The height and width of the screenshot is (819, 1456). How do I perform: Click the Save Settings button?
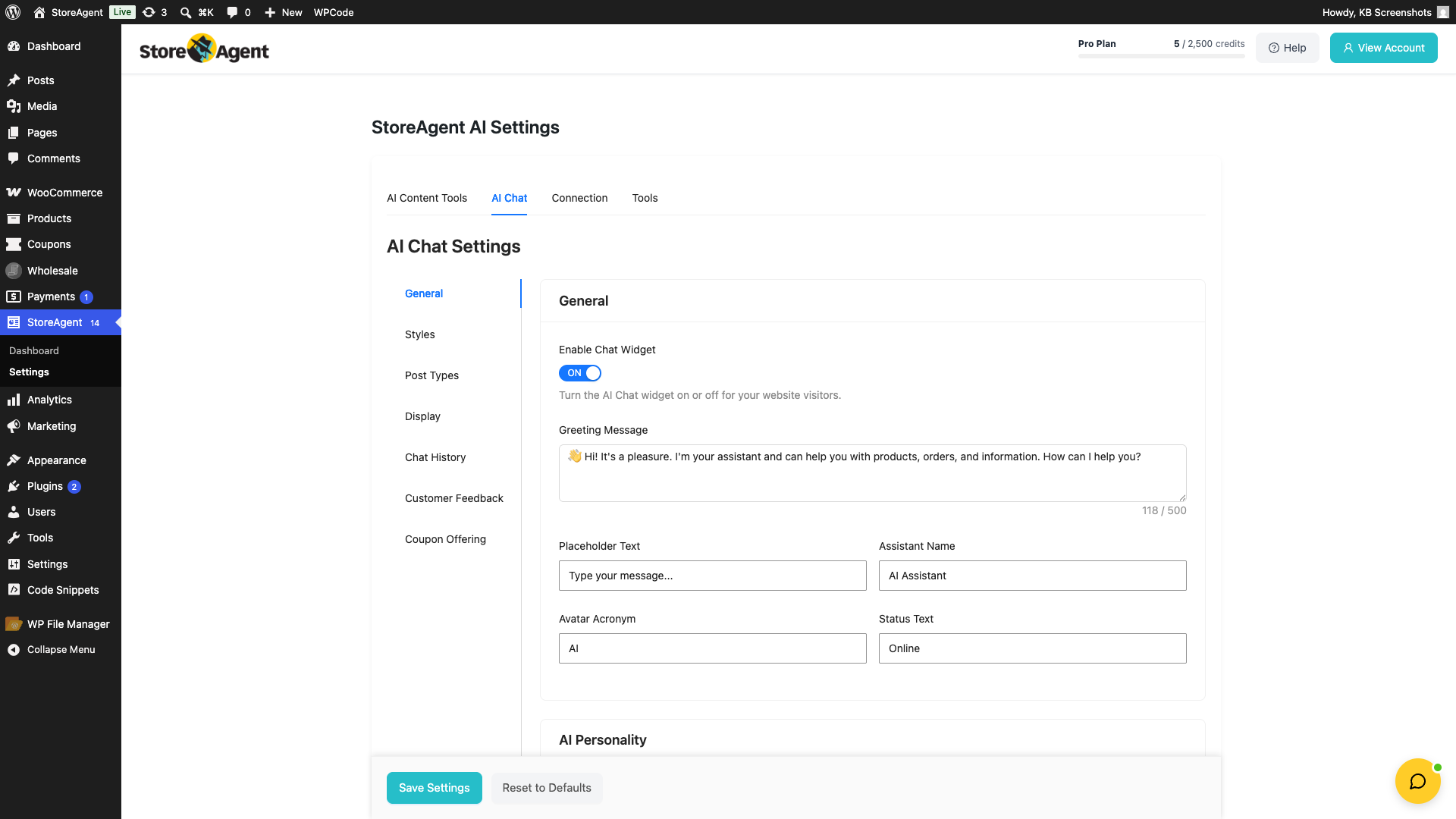(x=435, y=788)
